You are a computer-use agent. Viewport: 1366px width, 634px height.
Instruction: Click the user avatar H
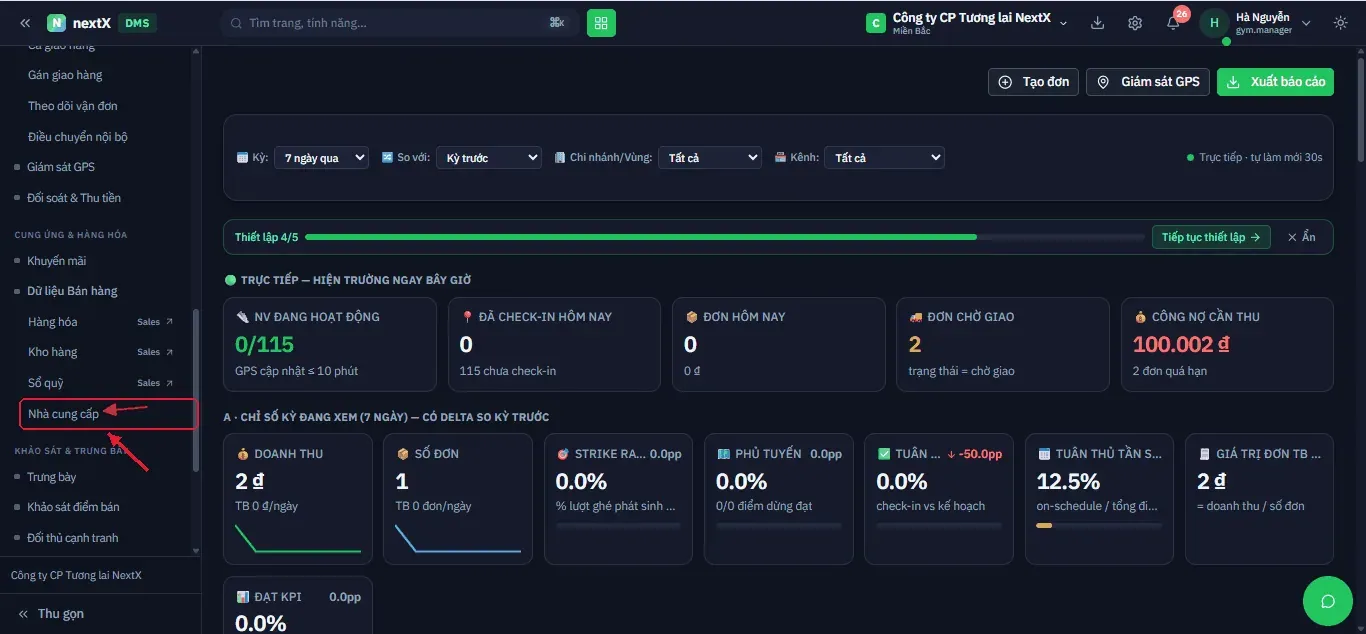pos(1214,23)
